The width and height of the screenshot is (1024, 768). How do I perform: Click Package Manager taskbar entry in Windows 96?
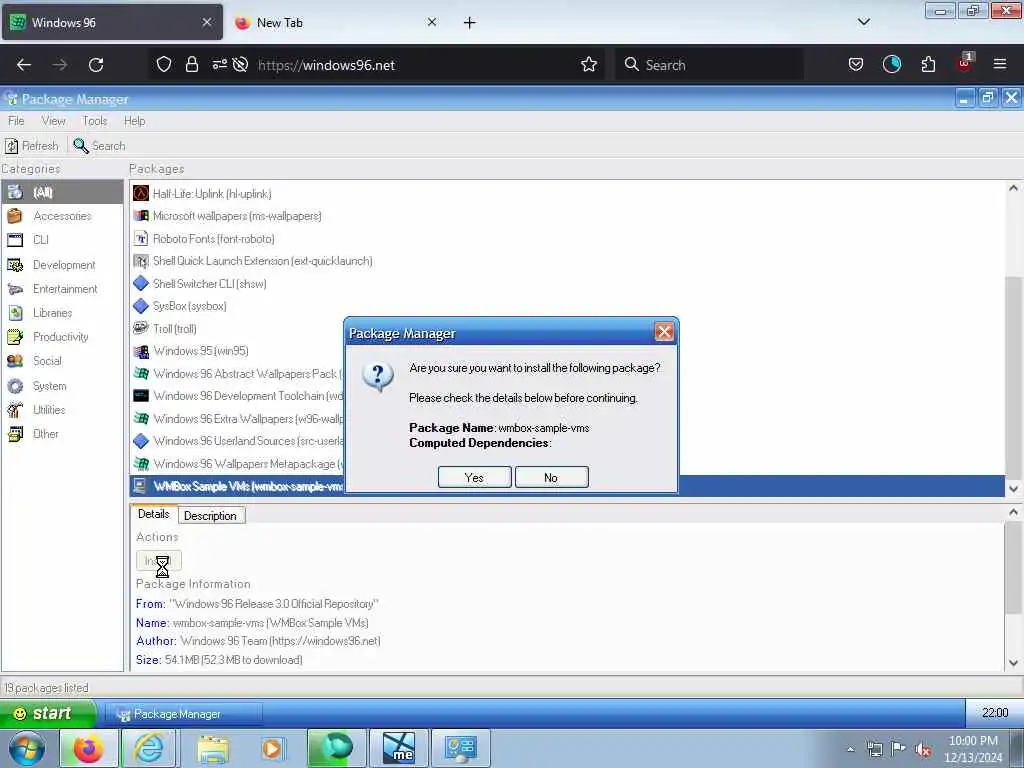click(x=184, y=714)
